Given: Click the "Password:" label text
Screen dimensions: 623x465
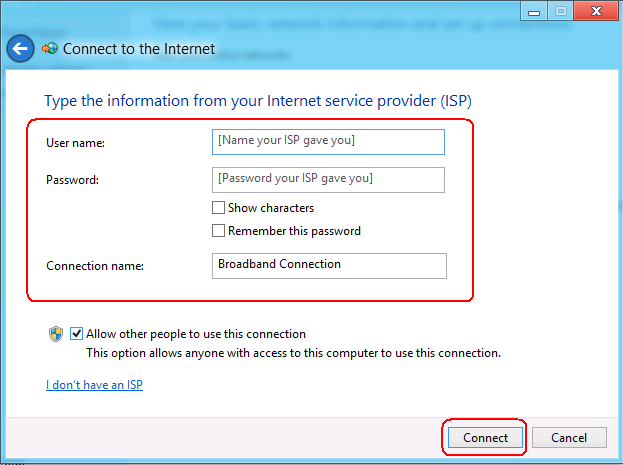Looking at the screenshot, I should tap(72, 180).
